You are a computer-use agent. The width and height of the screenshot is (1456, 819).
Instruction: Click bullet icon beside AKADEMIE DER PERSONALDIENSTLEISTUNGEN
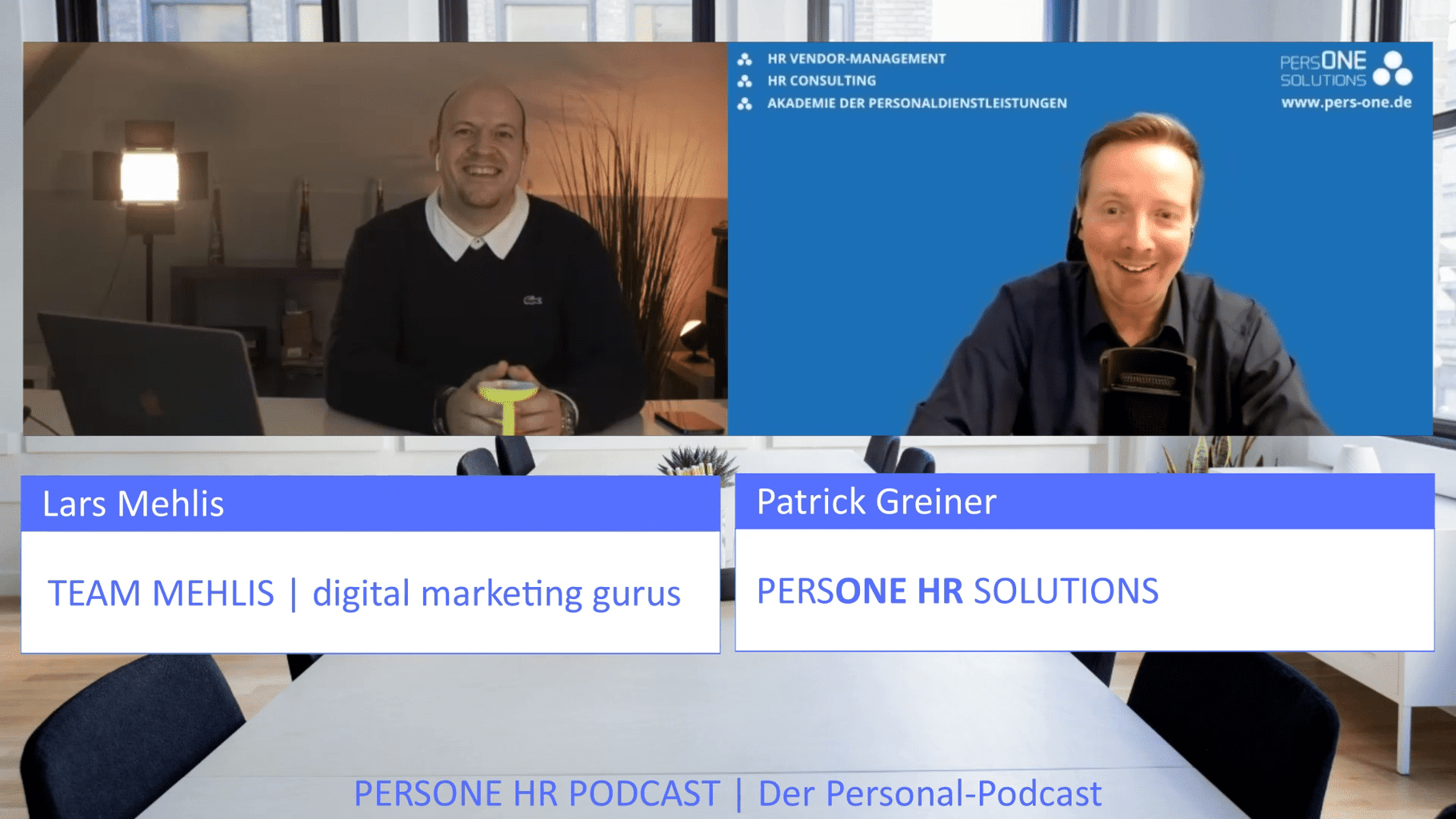(745, 103)
